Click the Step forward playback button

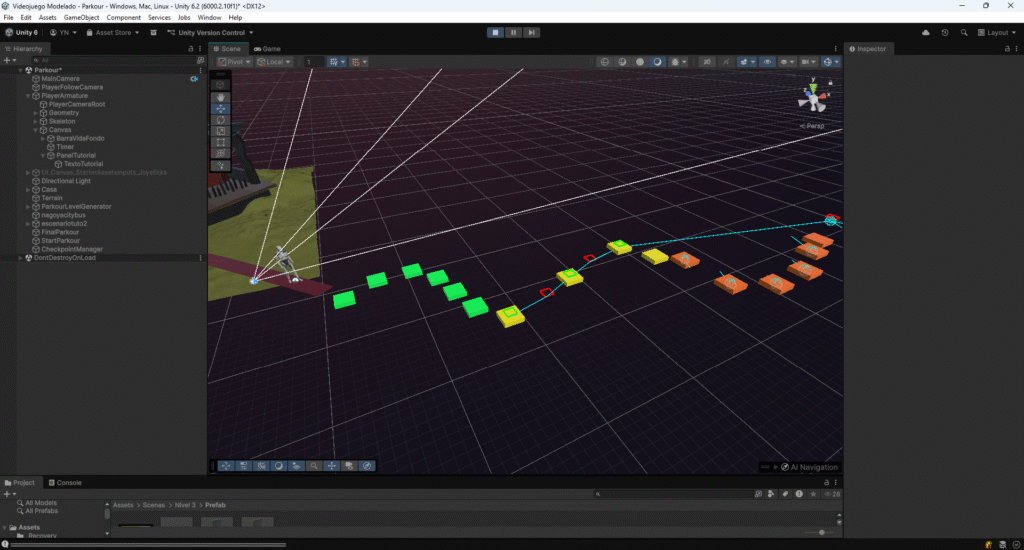[x=532, y=32]
